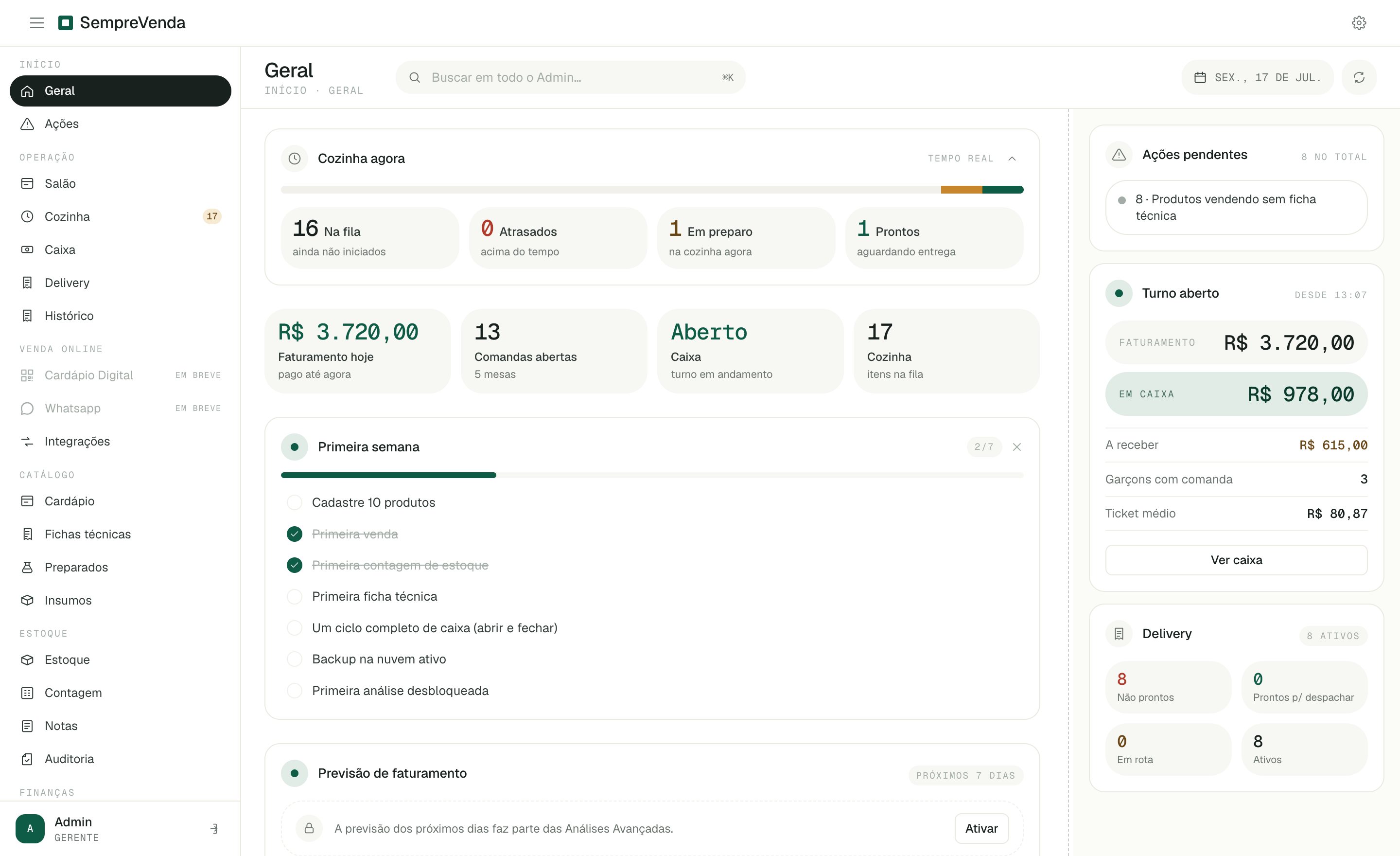Check the Backup na nuvem ativo circle
1400x856 pixels.
click(294, 660)
